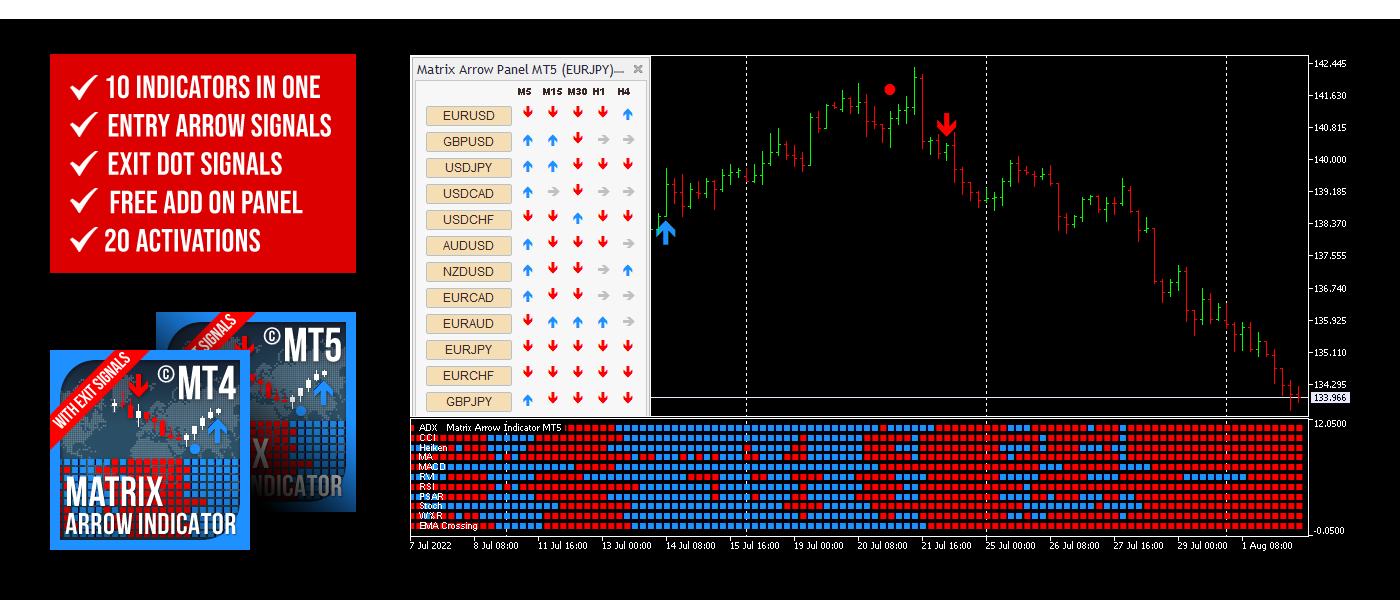Click the USDCAD M15 gray sideways arrow
Image resolution: width=1400 pixels, height=600 pixels.
point(552,193)
